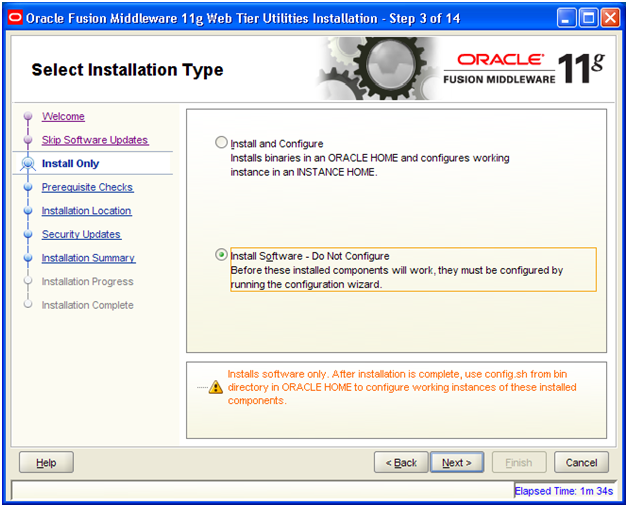This screenshot has width=628, height=507.
Task: Jump to the Welcome step link
Action: (x=63, y=116)
